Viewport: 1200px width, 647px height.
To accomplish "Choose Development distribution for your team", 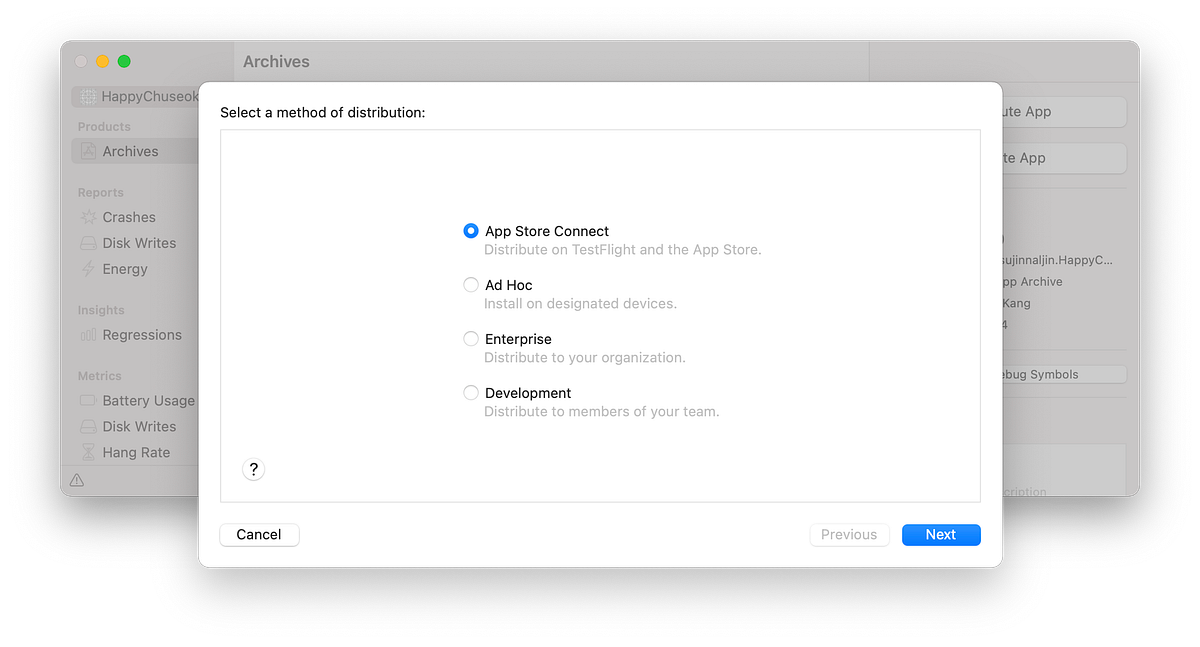I will pos(470,392).
